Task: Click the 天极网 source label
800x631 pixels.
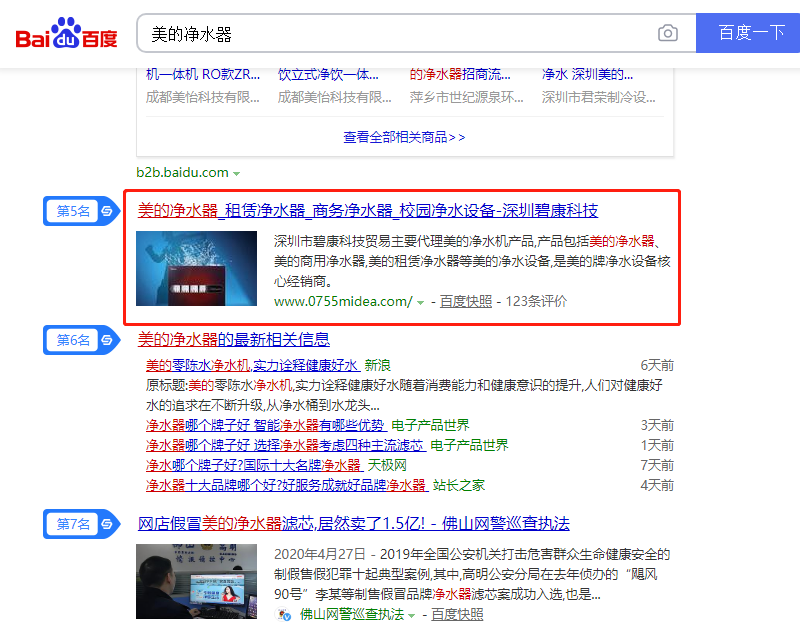Action: pyautogui.click(x=387, y=465)
